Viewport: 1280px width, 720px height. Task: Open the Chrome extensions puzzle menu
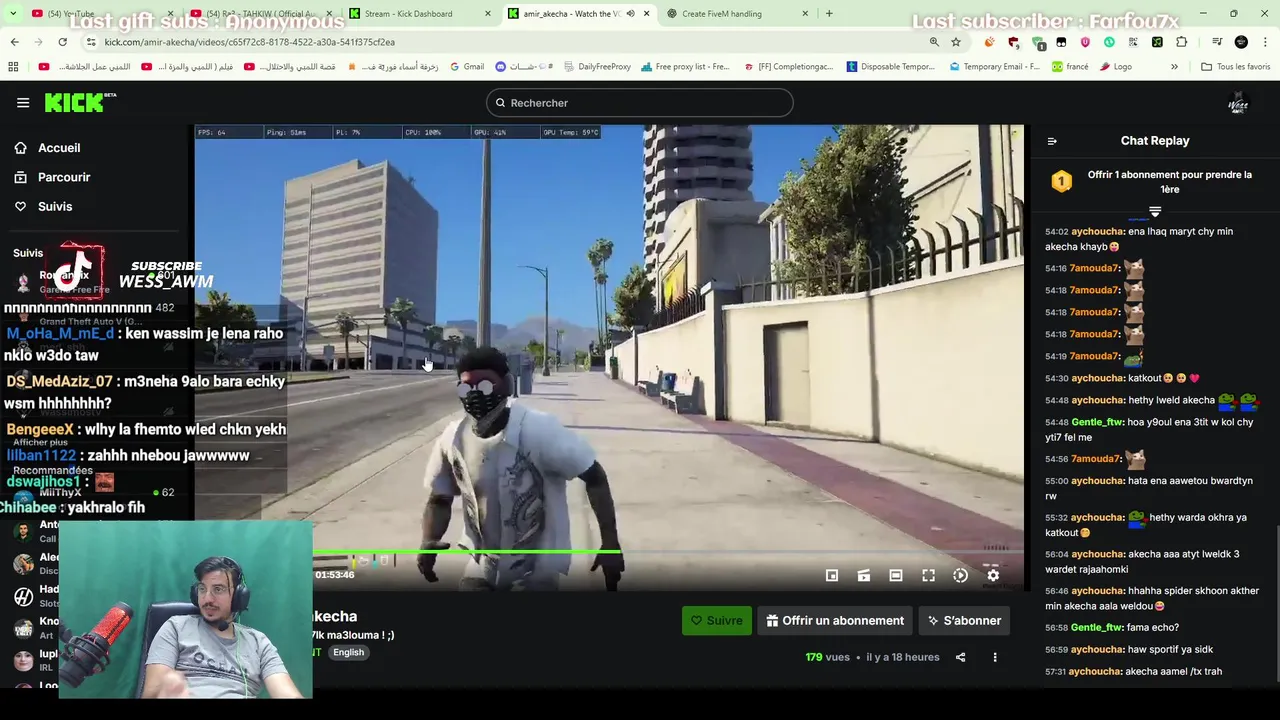pos(1181,42)
